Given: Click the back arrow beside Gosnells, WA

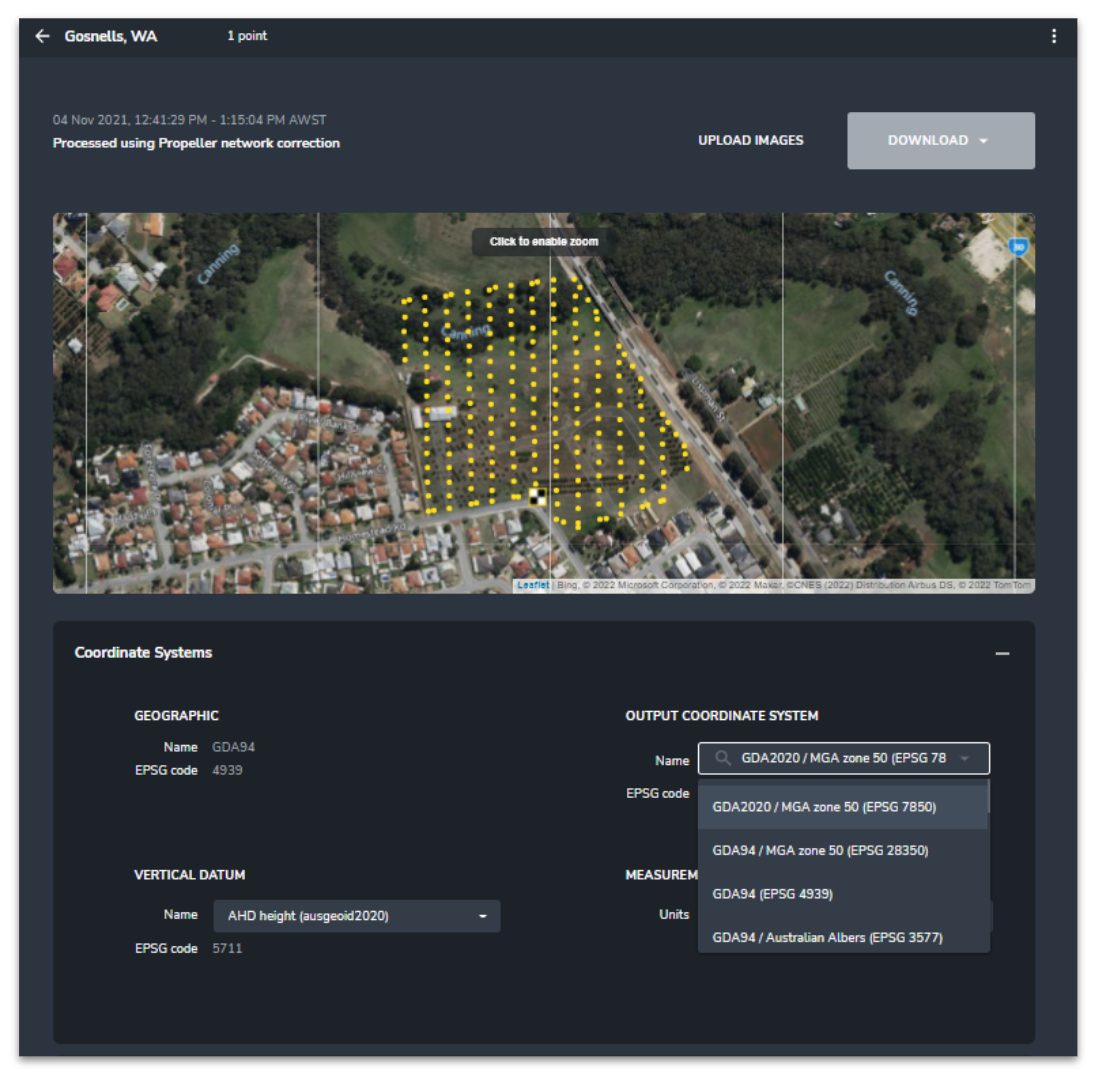Looking at the screenshot, I should [40, 35].
